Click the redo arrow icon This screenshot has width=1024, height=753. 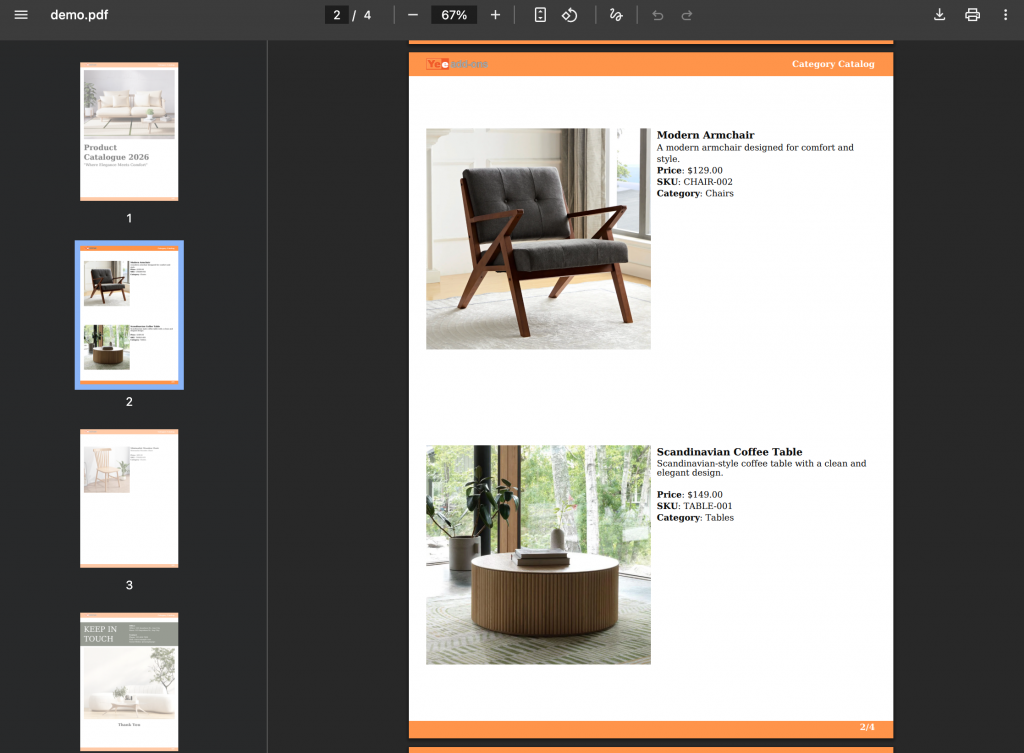pyautogui.click(x=687, y=15)
